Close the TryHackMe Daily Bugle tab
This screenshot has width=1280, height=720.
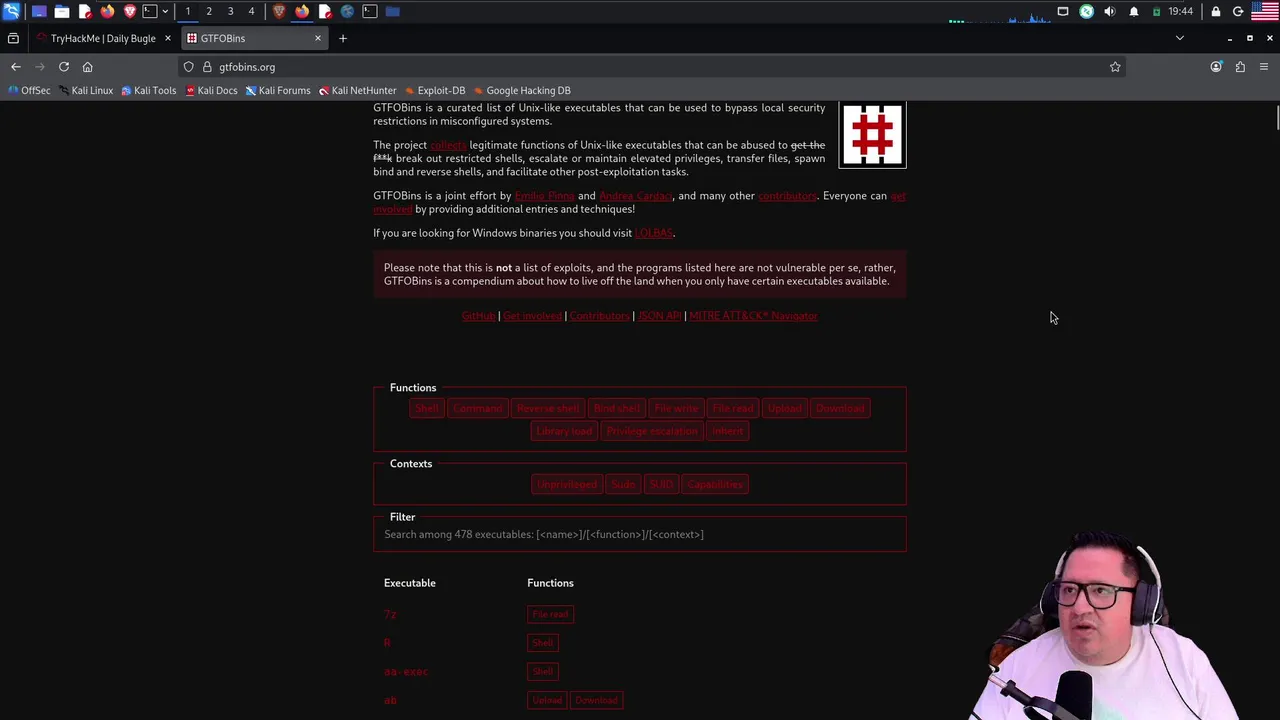click(x=168, y=38)
